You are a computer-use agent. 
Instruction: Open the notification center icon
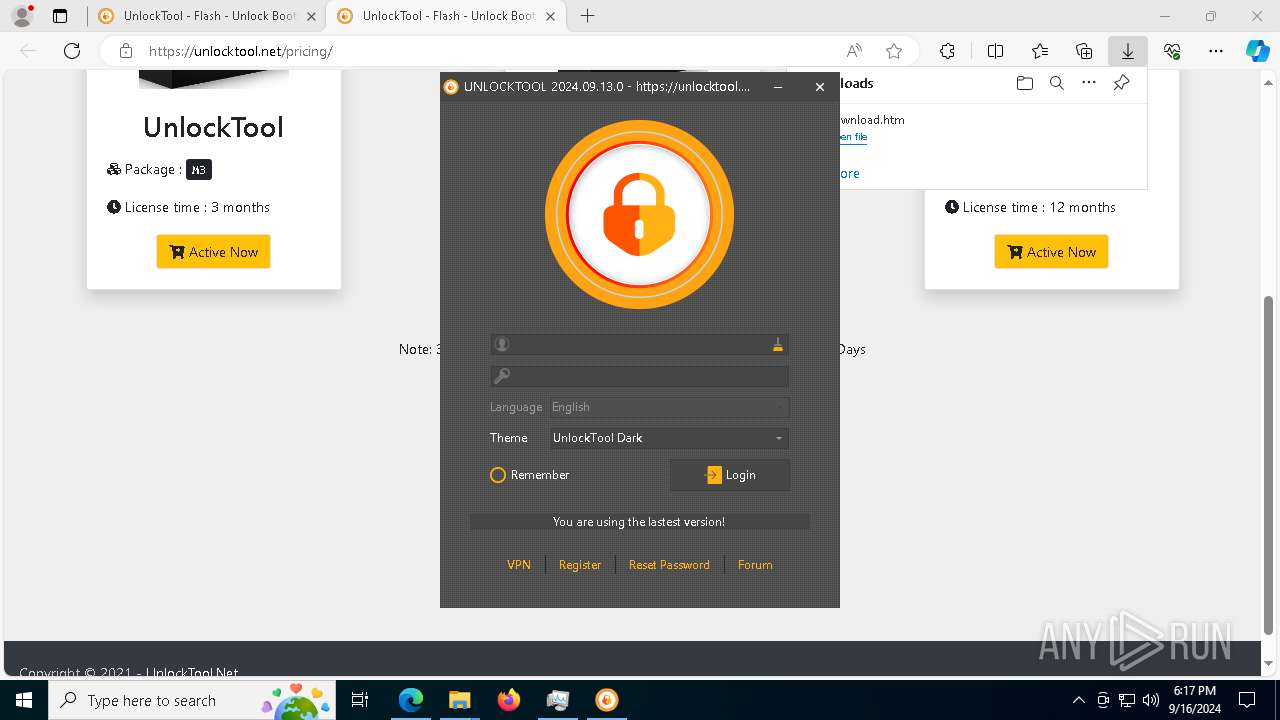(1247, 700)
